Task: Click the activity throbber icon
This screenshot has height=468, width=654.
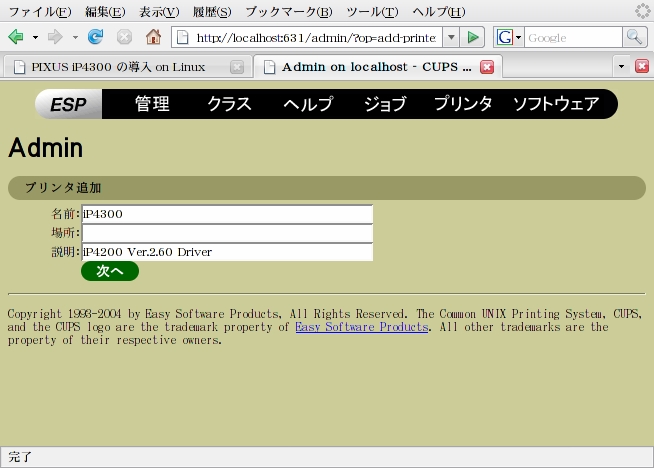Action: (x=642, y=11)
